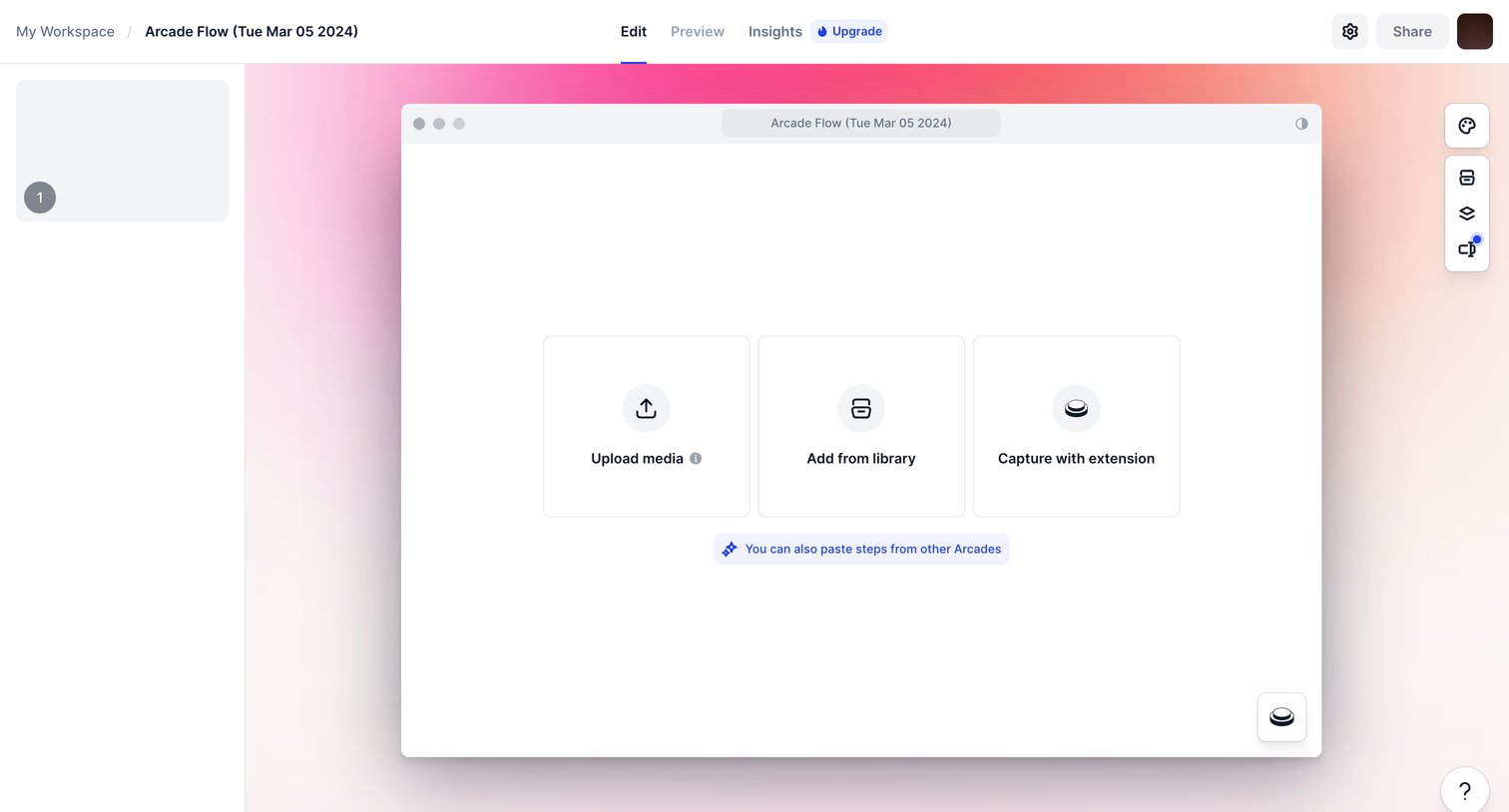The image size is (1509, 812).
Task: Select step 1 thumbnail in left panel
Action: [122, 151]
